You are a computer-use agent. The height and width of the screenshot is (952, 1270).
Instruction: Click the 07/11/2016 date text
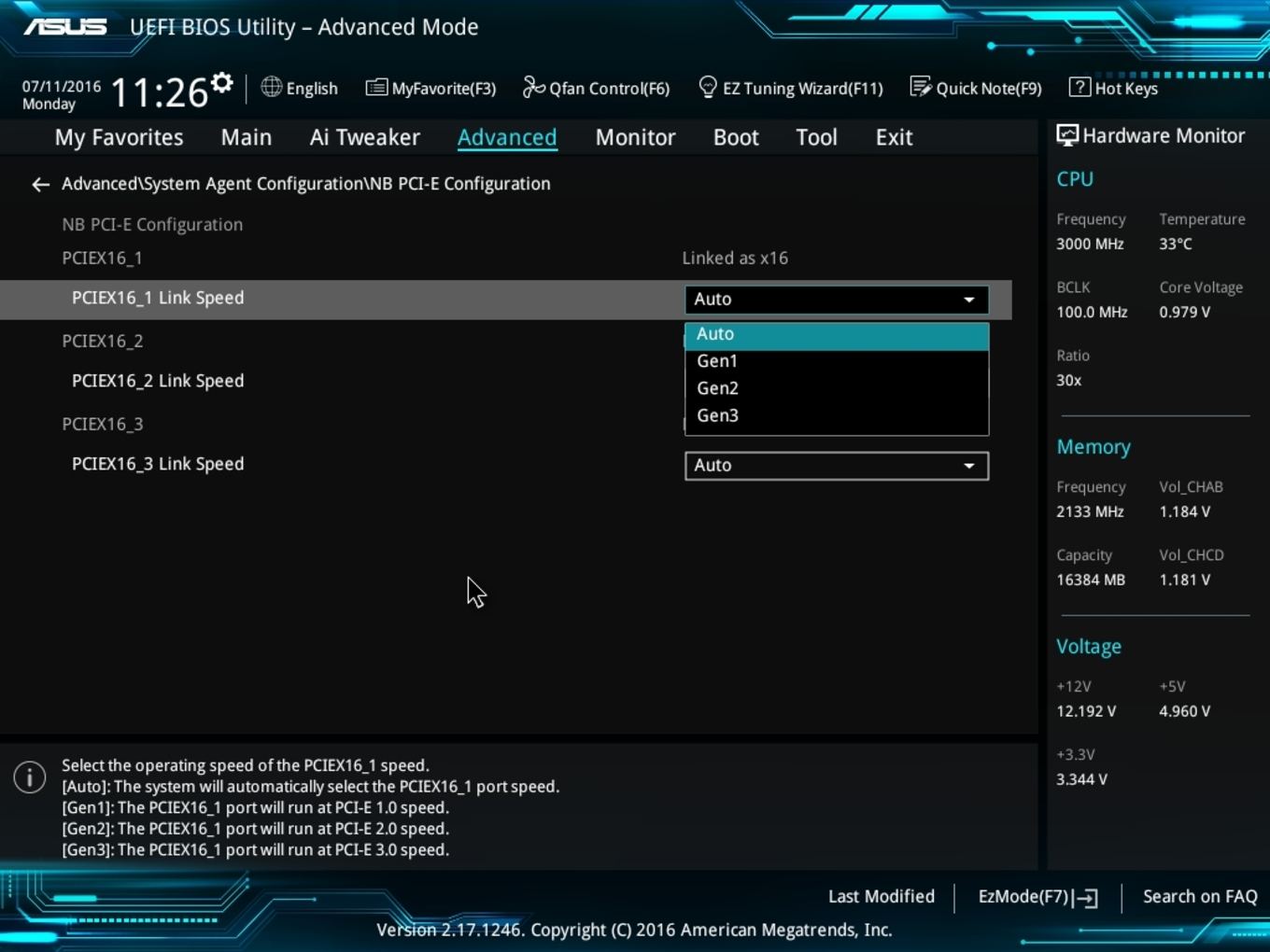point(62,86)
